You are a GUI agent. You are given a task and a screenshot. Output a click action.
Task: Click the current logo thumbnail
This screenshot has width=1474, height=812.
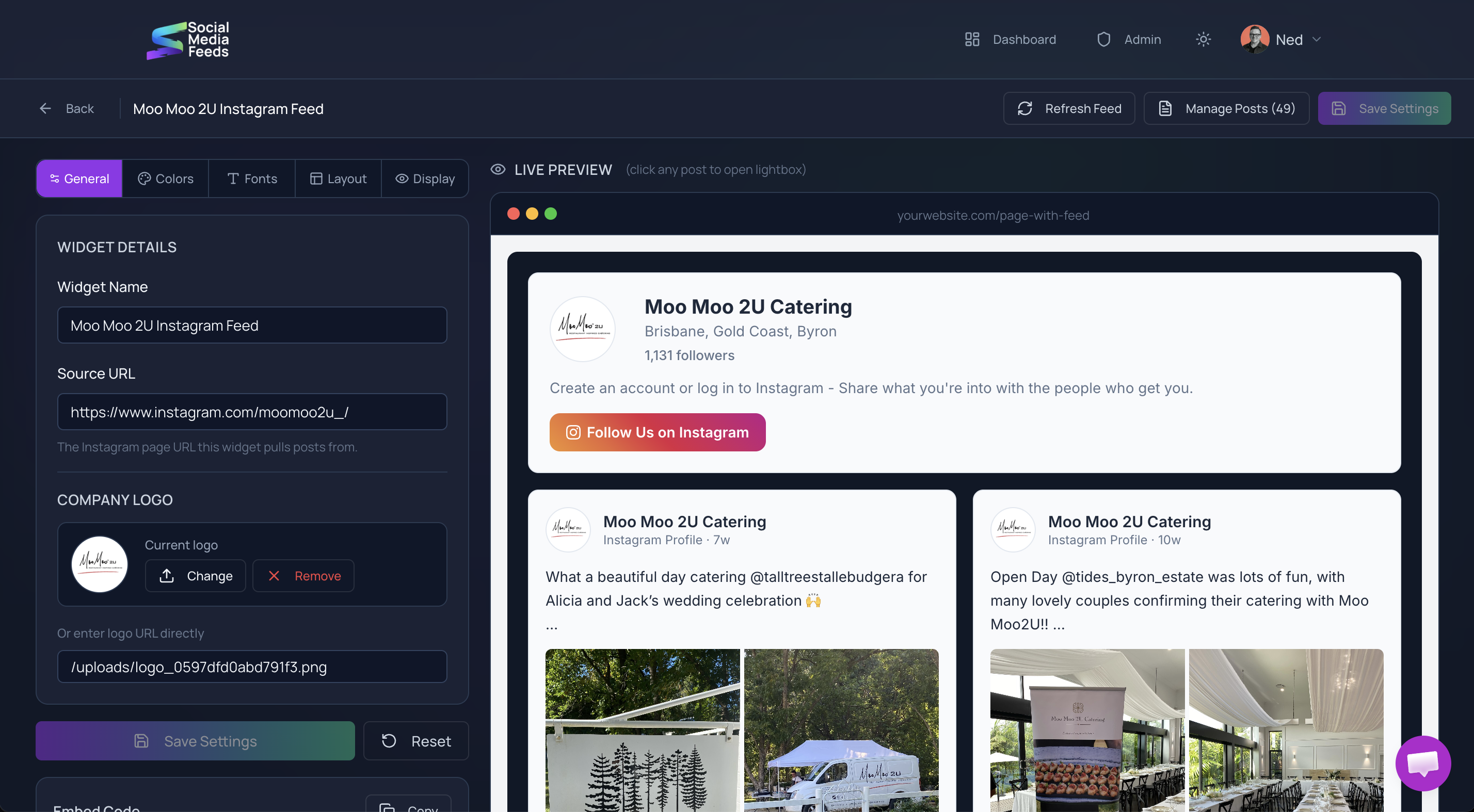(x=100, y=564)
